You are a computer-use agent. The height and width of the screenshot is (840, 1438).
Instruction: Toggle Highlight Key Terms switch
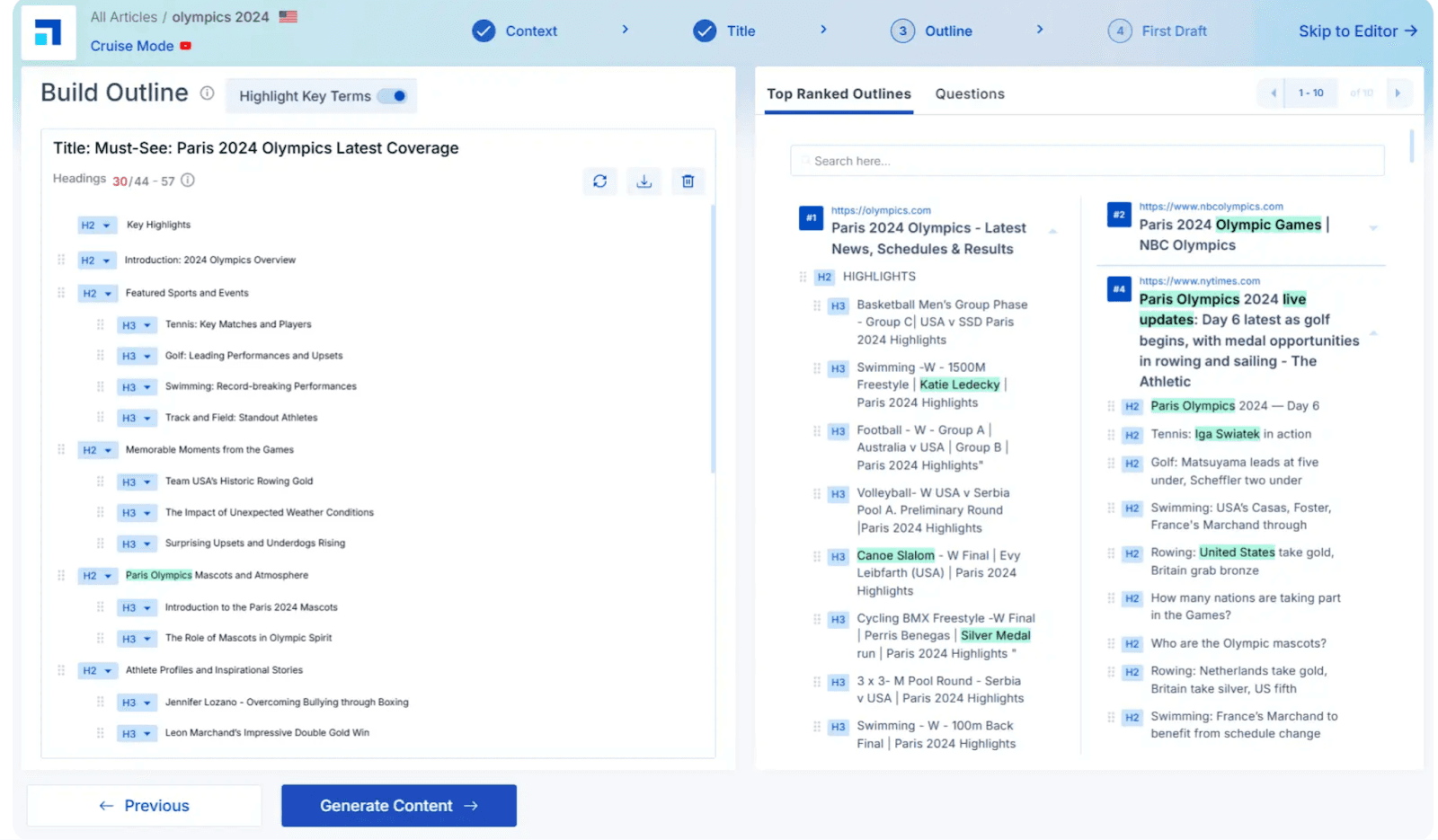pyautogui.click(x=393, y=96)
